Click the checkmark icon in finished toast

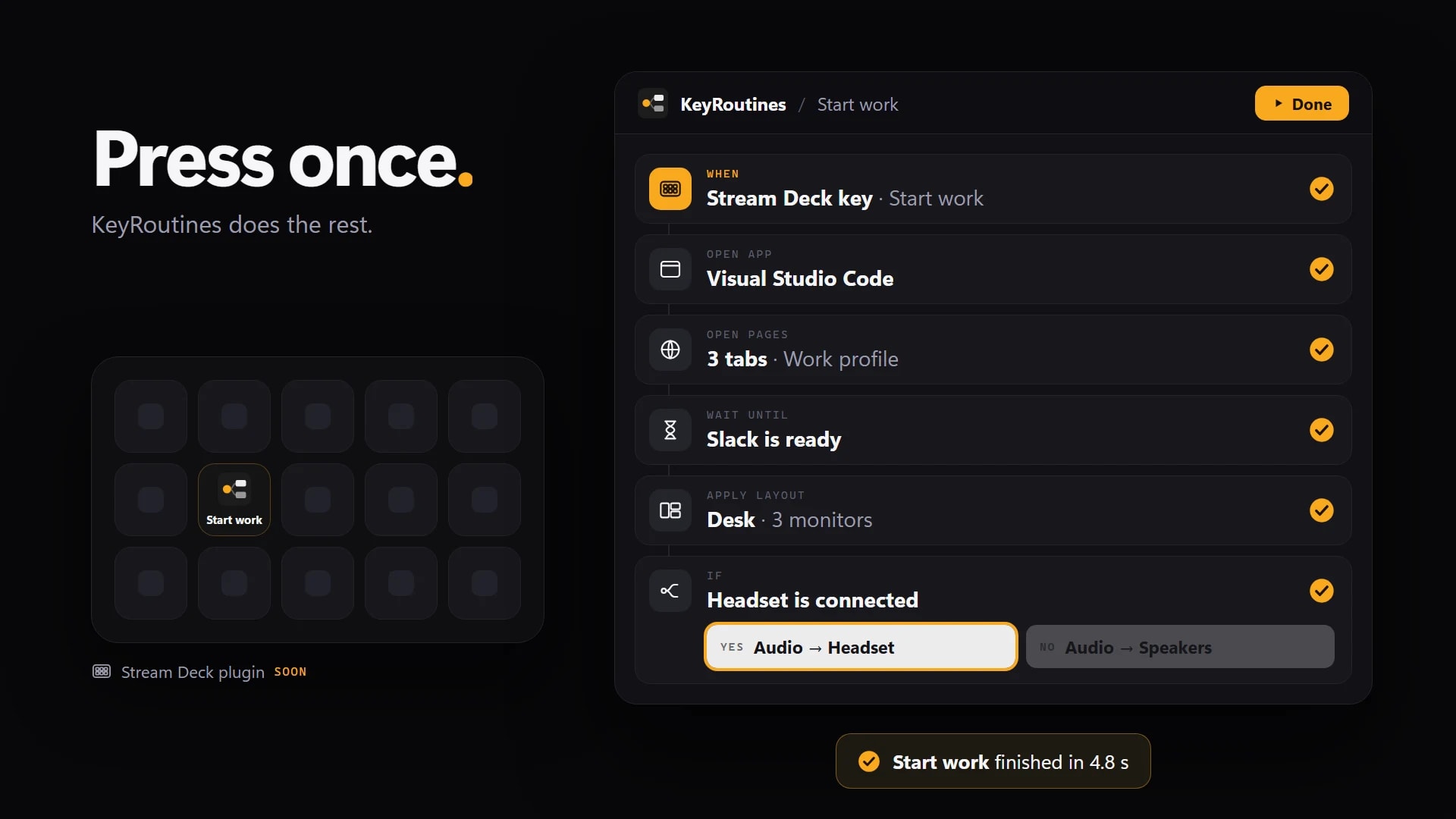[869, 761]
